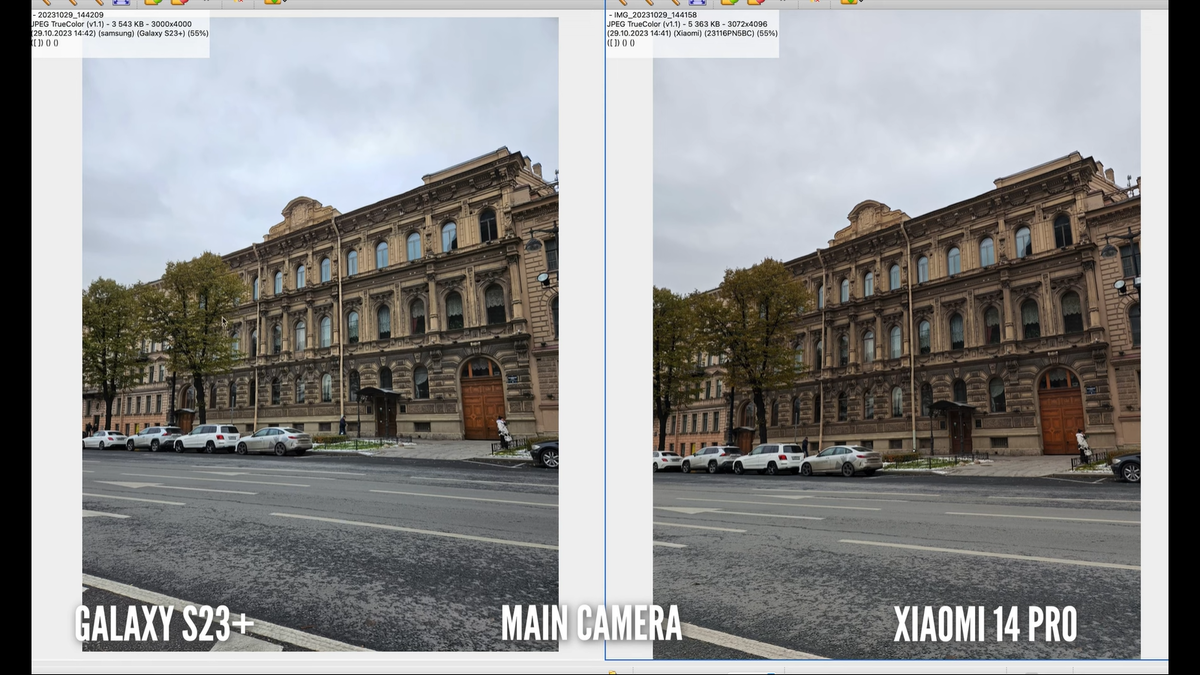Select the Xiaomi 14 Pro photo in right pane
1200x675 pixels.
pyautogui.click(x=896, y=334)
